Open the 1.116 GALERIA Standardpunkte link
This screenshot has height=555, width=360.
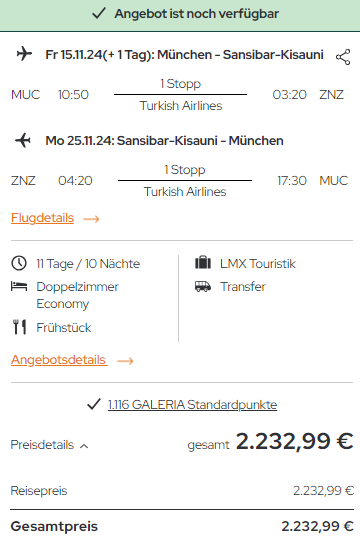[192, 404]
